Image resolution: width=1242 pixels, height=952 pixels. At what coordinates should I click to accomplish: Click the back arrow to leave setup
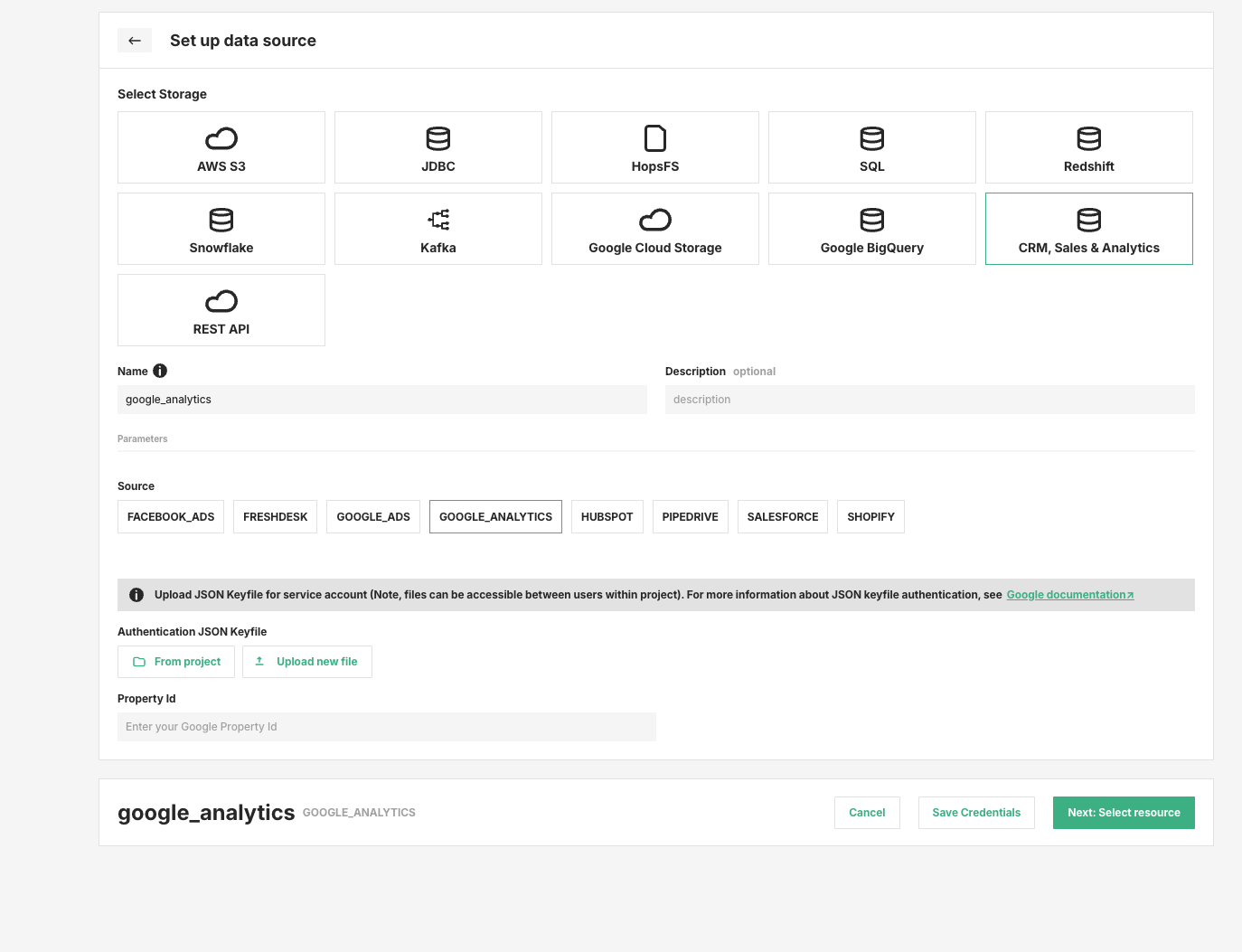[135, 40]
